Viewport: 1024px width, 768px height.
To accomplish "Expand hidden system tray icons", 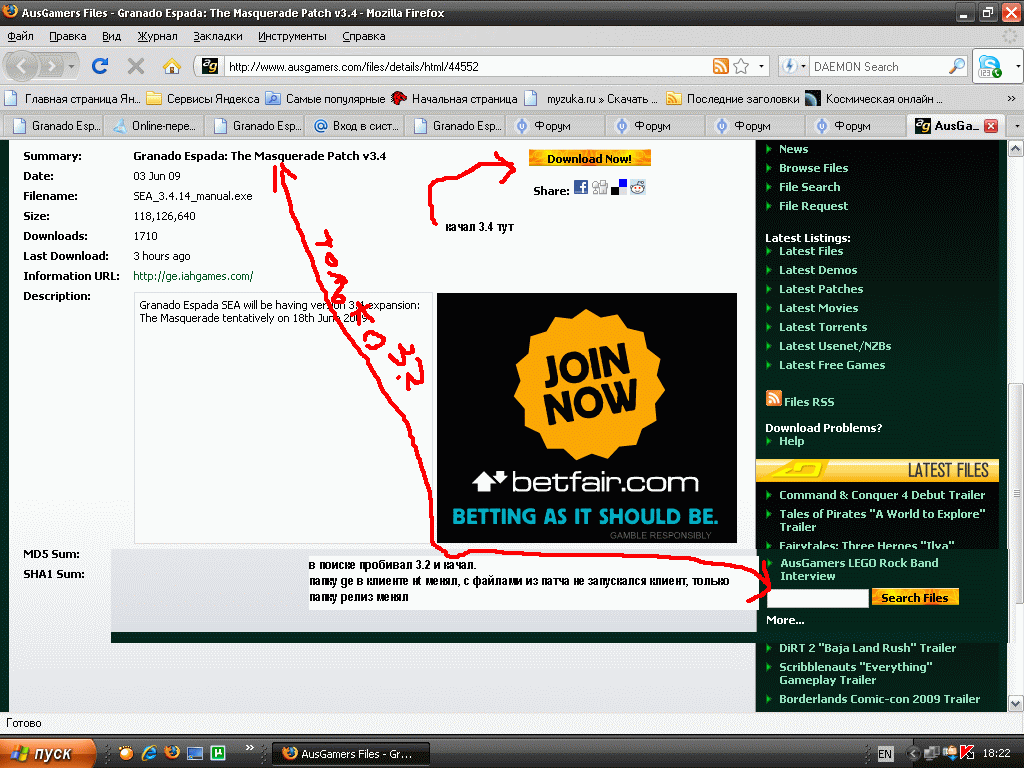I will pos(912,754).
